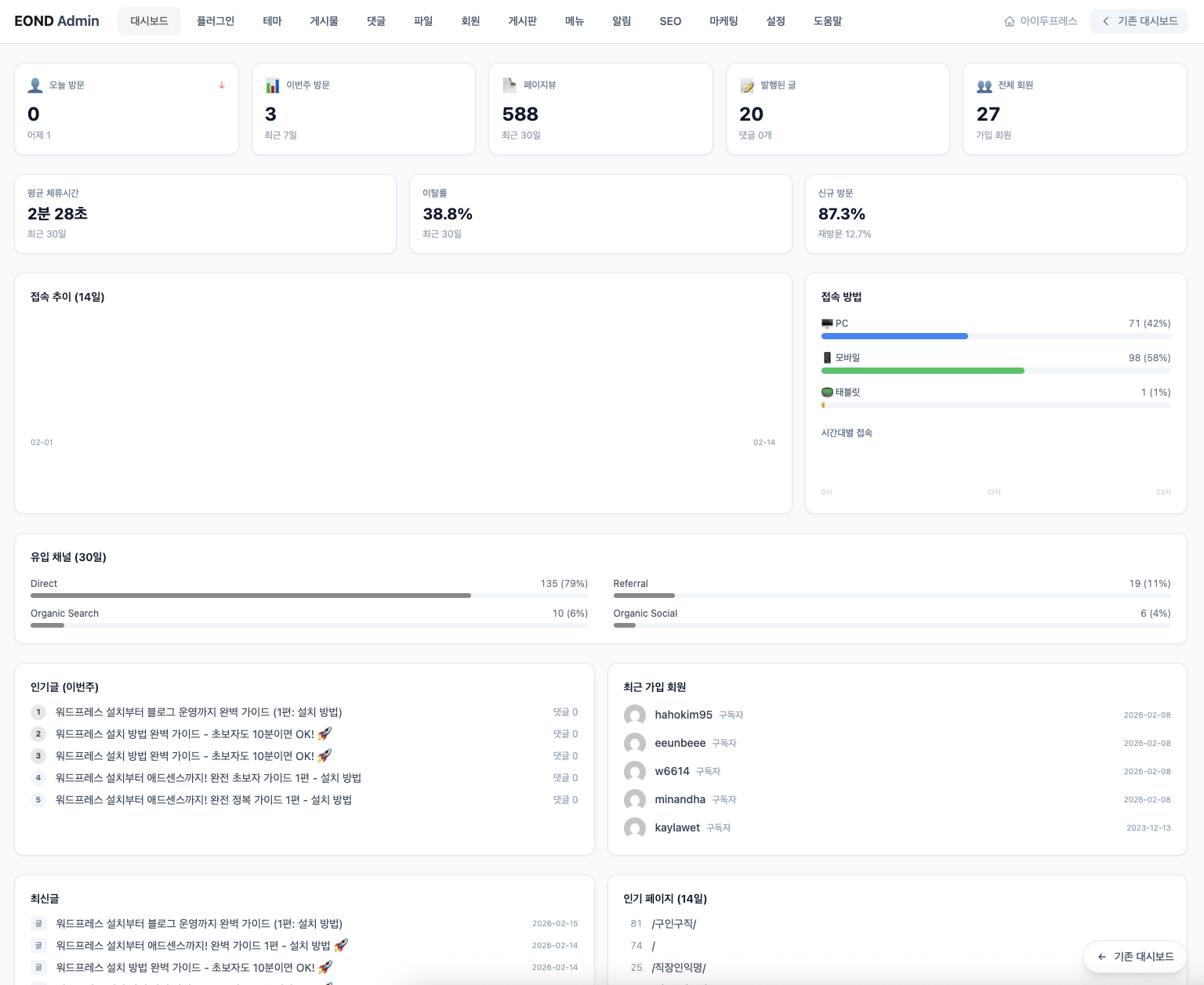The height and width of the screenshot is (985, 1204).
Task: Open the EOND Admin logo link
Action: 56,21
